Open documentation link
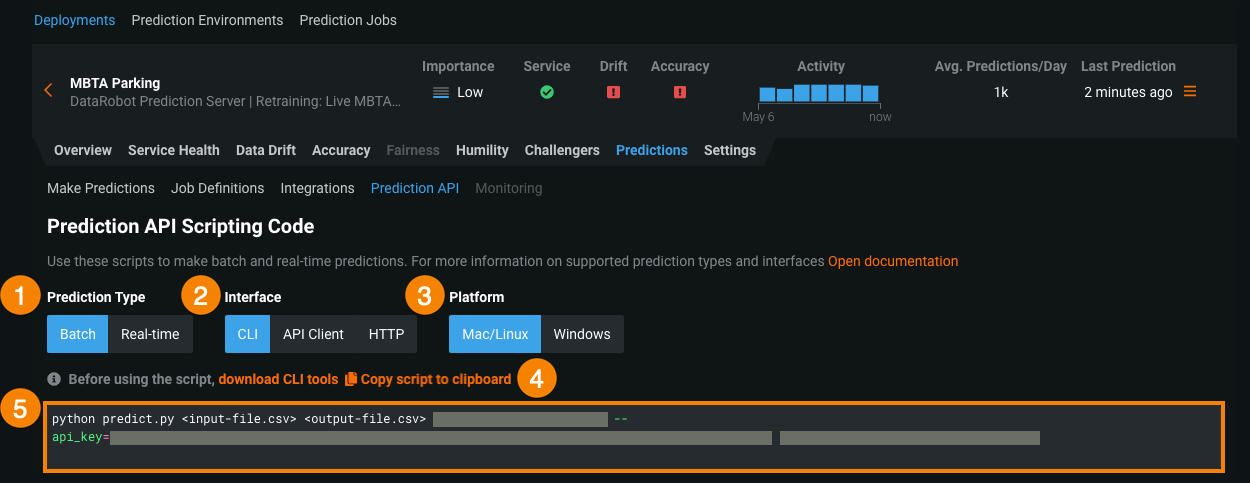 coord(892,261)
